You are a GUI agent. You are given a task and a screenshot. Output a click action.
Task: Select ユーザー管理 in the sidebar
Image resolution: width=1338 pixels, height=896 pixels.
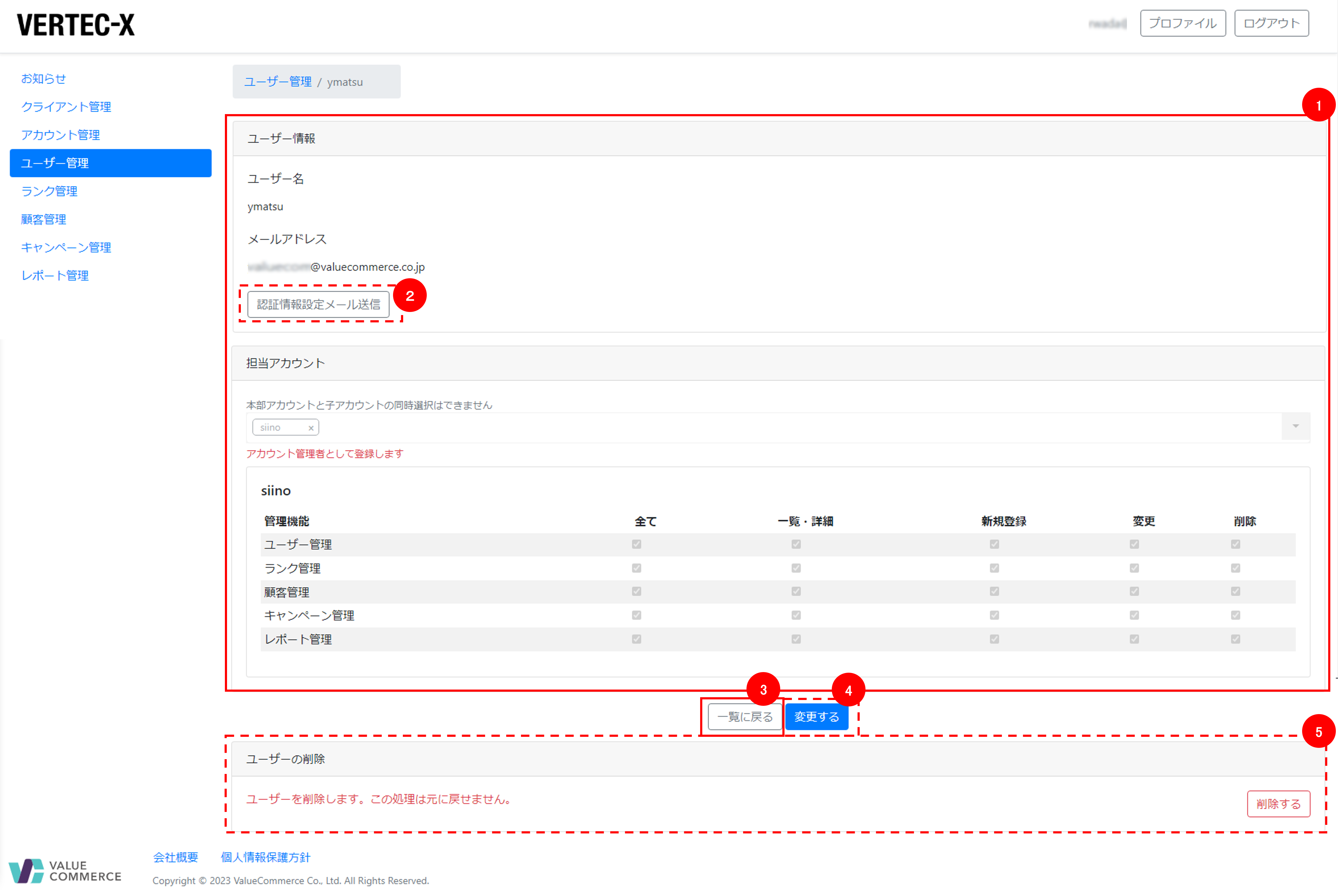tap(110, 163)
